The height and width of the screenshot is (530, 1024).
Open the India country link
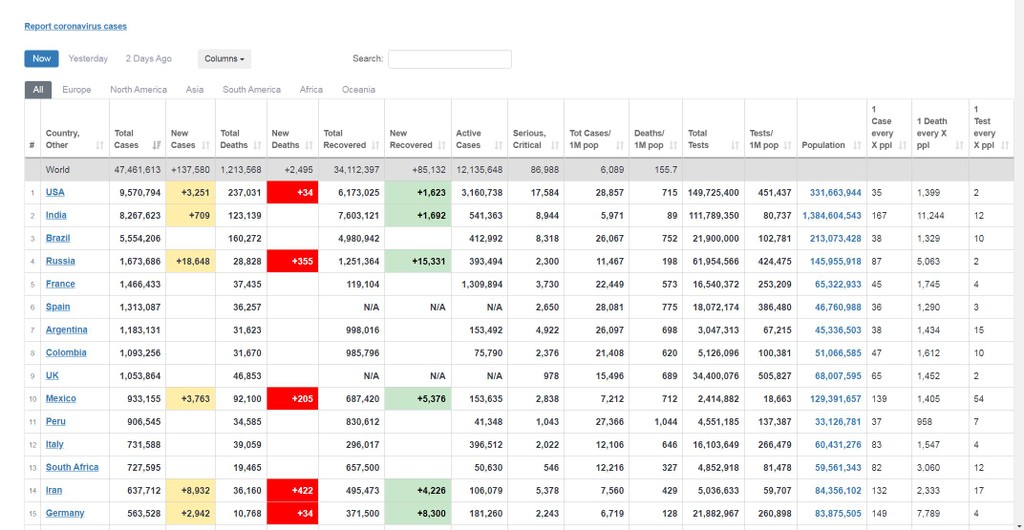(56, 215)
